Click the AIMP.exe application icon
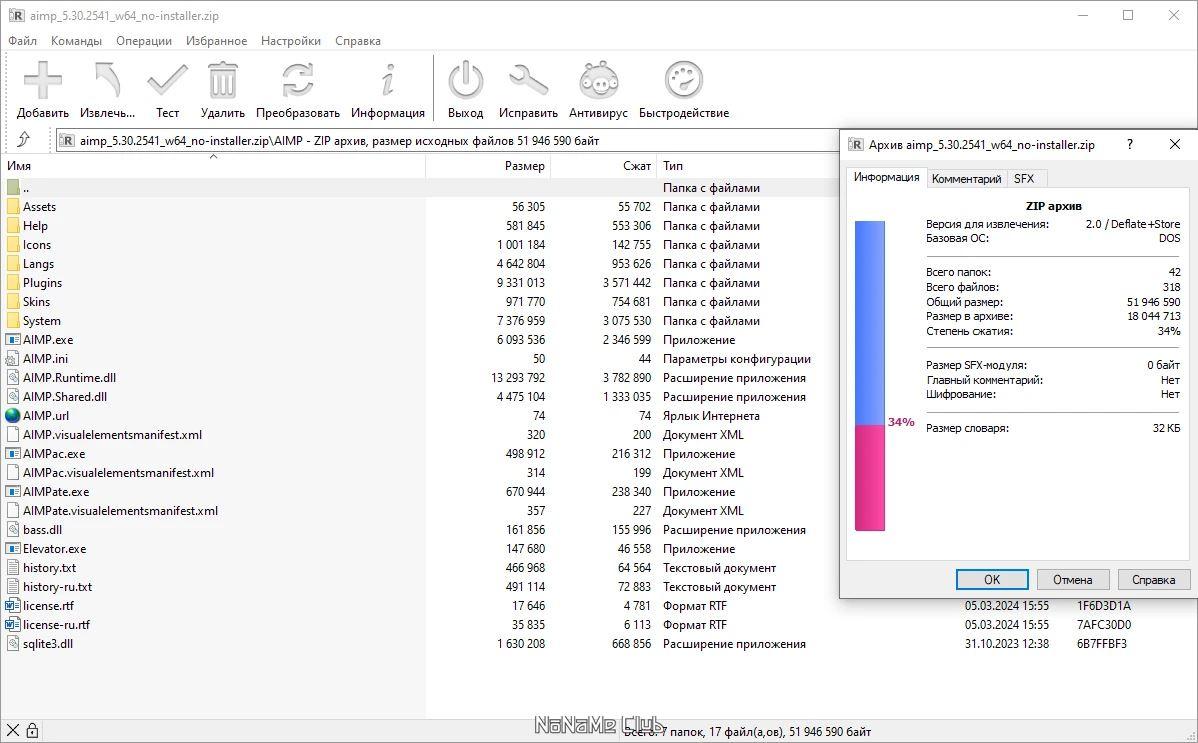 click(x=12, y=339)
